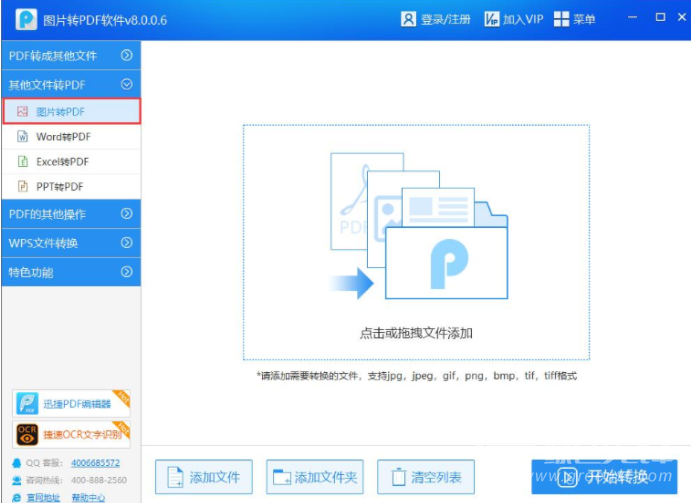The width and height of the screenshot is (691, 503).
Task: Click the browser icon beside 官网地址
Action: tap(17, 498)
